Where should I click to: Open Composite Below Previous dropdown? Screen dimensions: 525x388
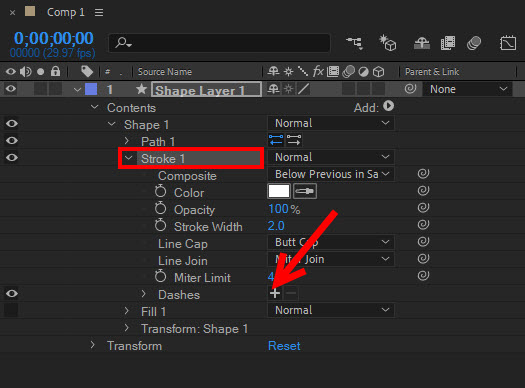(331, 174)
